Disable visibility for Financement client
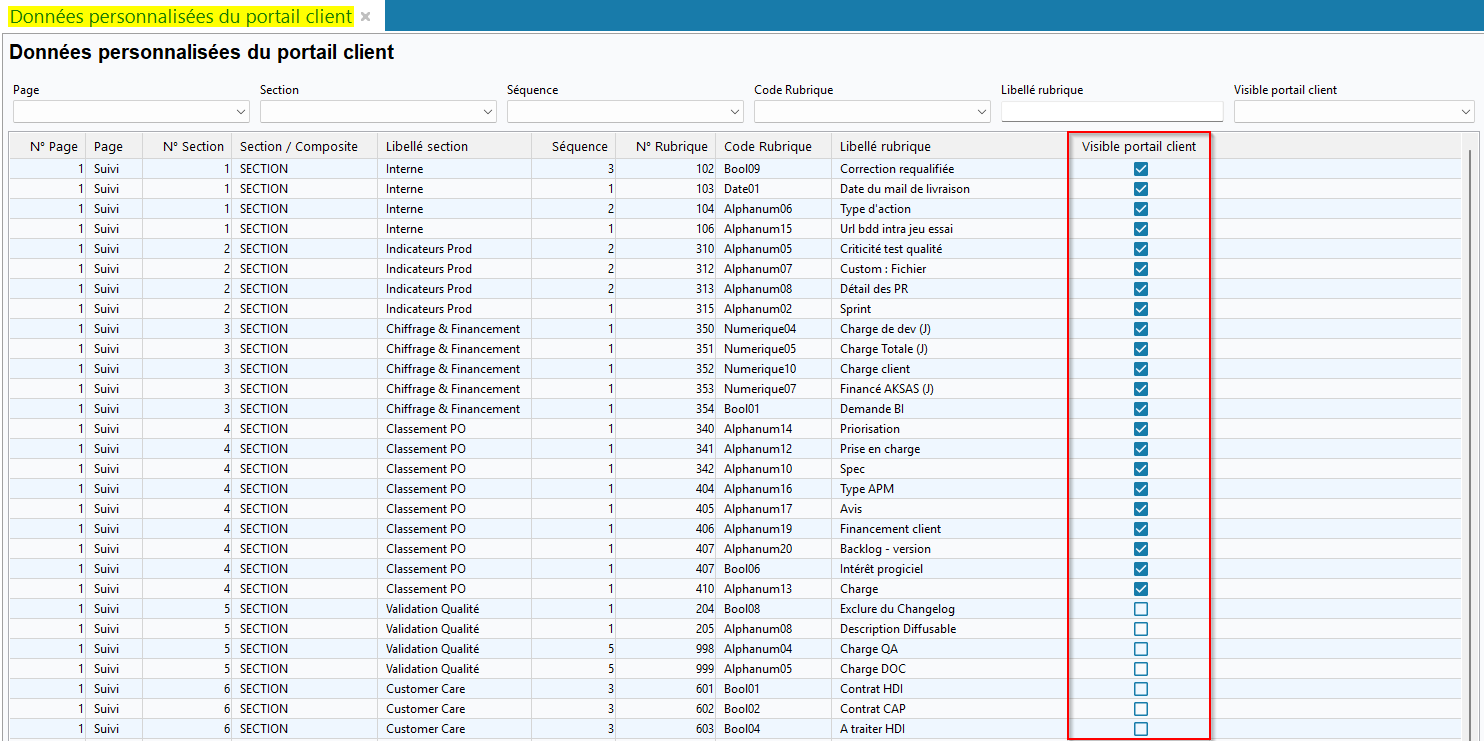 pos(1140,529)
